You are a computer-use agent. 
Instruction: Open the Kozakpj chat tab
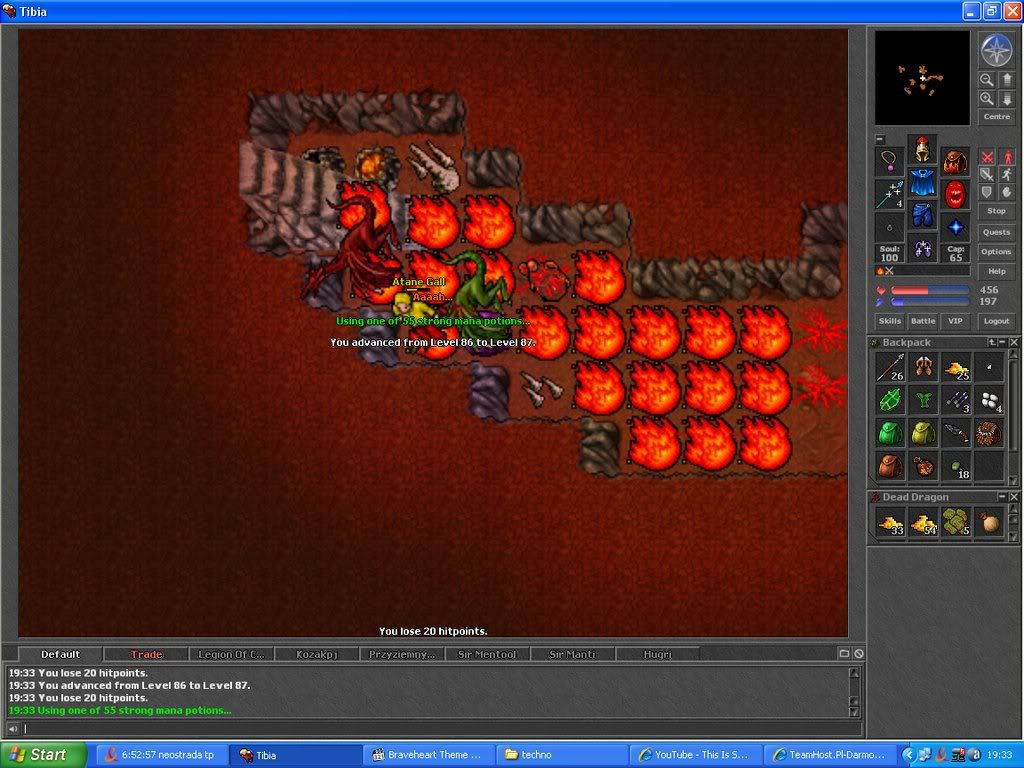click(x=317, y=654)
